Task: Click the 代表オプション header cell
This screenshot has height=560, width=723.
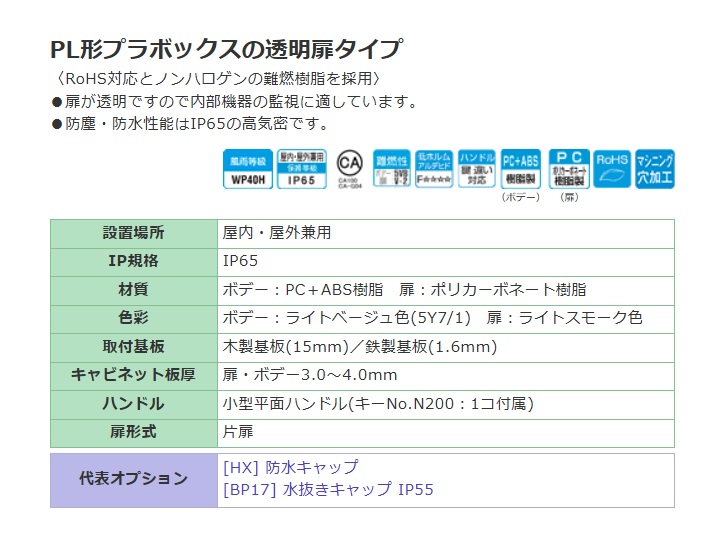Action: pos(134,480)
